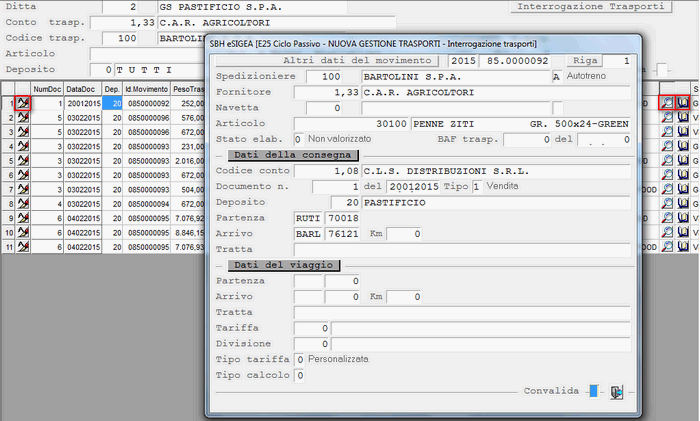Click the Partenza code field showing RUTI
Image resolution: width=700 pixels, height=421 pixels.
coord(308,218)
